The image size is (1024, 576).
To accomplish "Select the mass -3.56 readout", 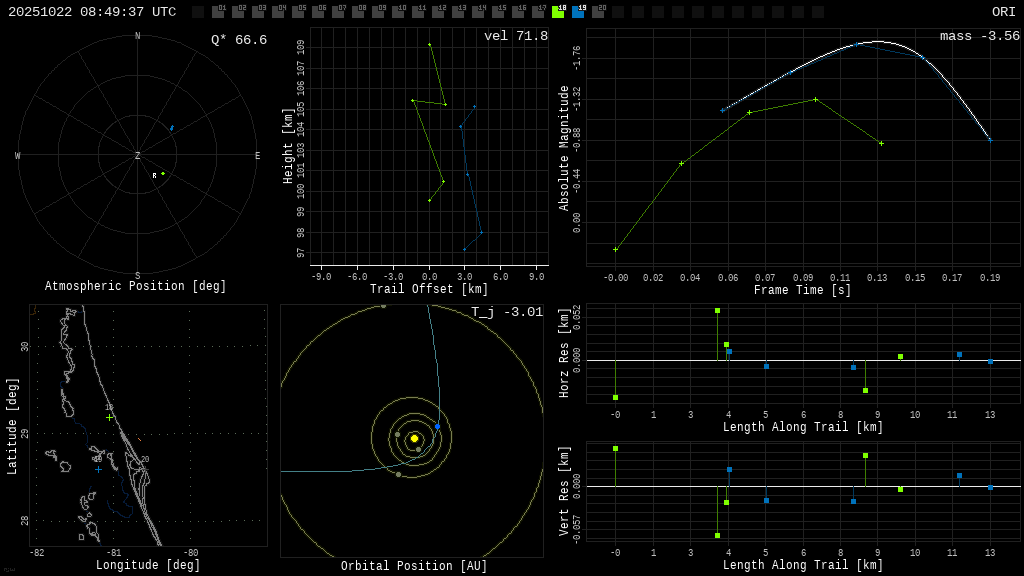I will 979,36.
